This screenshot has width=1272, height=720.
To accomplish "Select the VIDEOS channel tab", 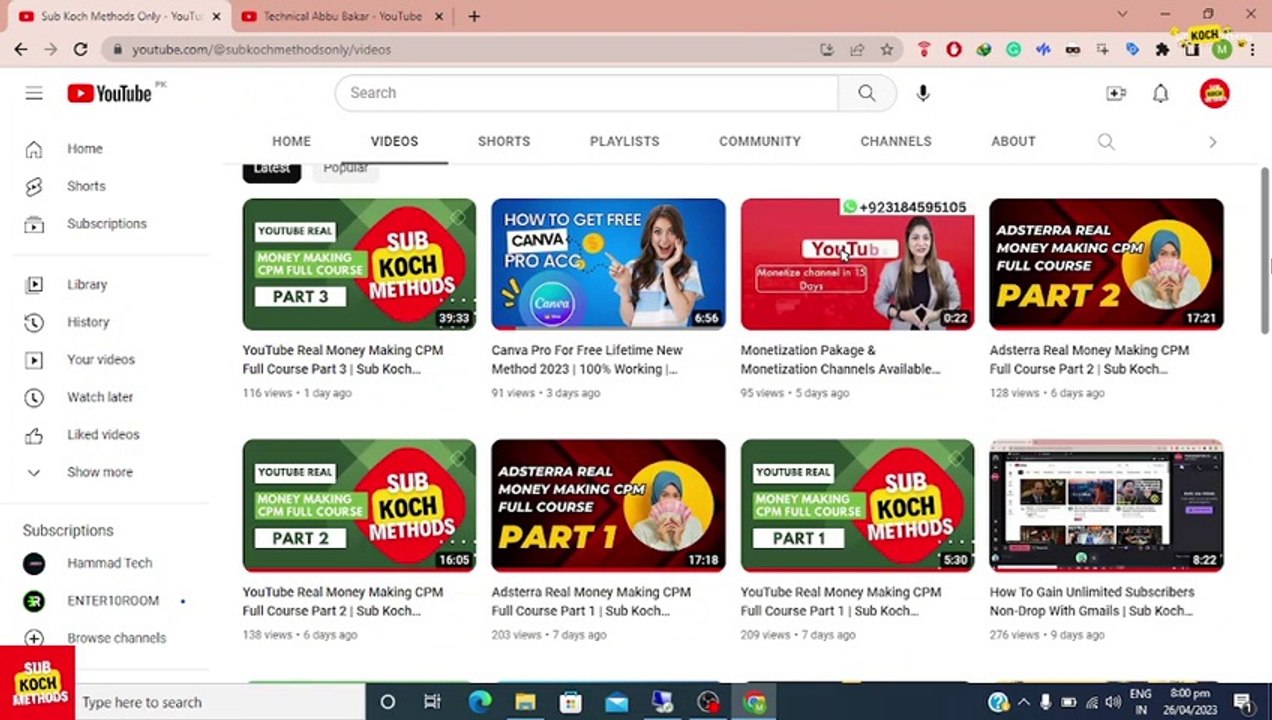I will pos(394,141).
